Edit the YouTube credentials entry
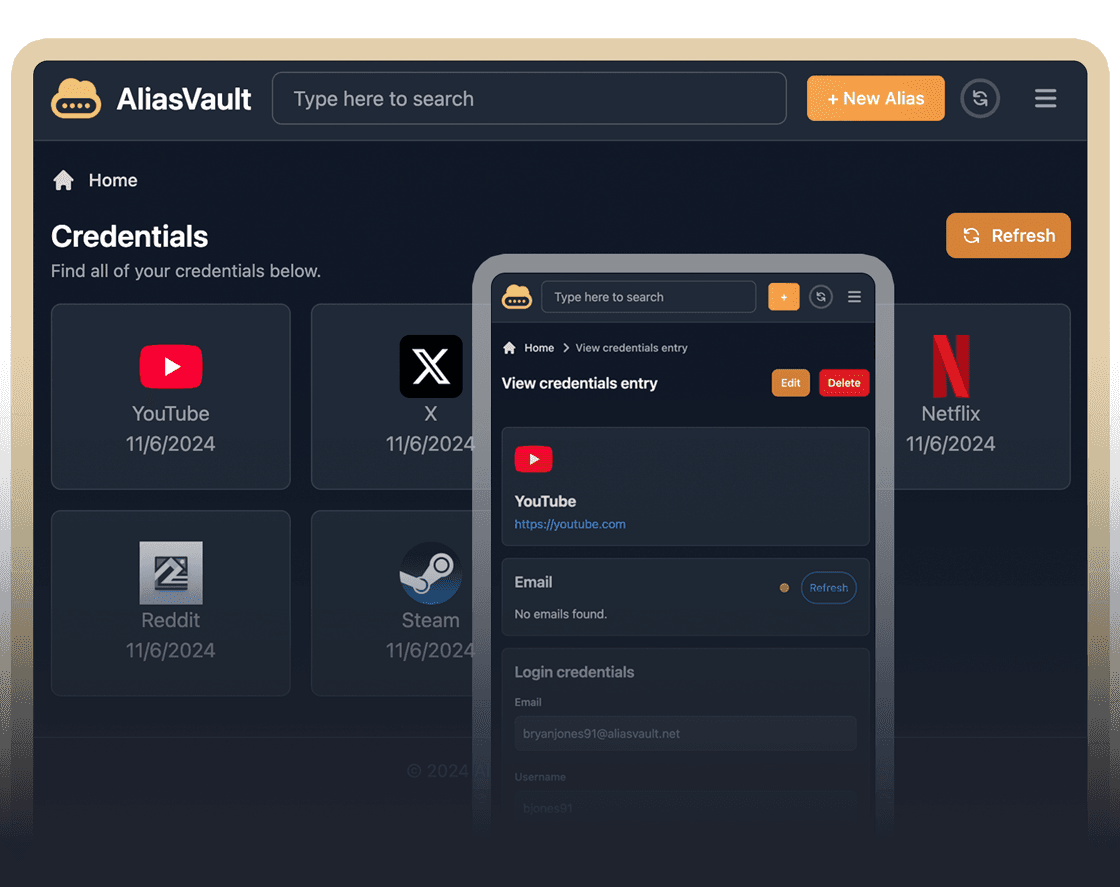Image resolution: width=1120 pixels, height=887 pixels. point(791,383)
